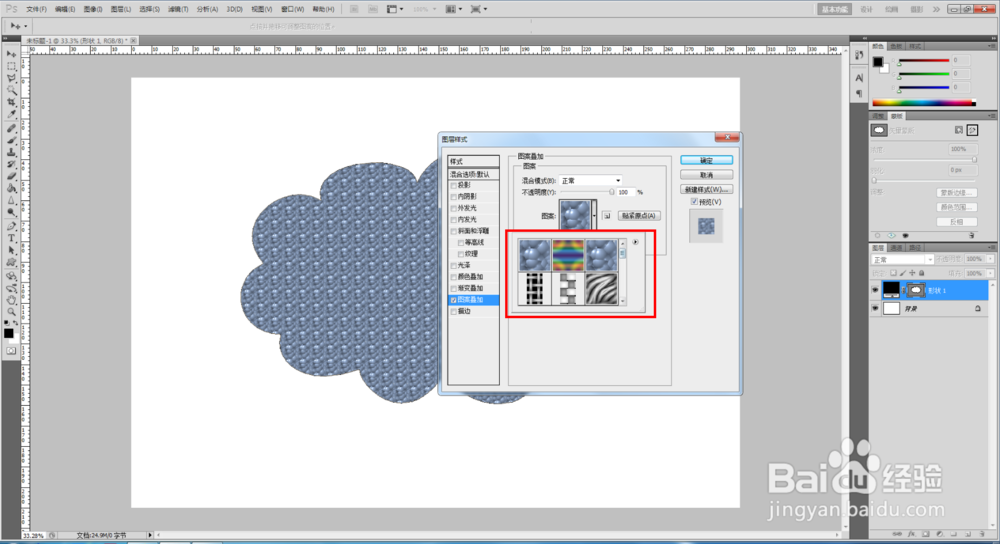Viewport: 1000px width, 544px height.
Task: Click the 新建样式(W)... button
Action: pyautogui.click(x=706, y=189)
